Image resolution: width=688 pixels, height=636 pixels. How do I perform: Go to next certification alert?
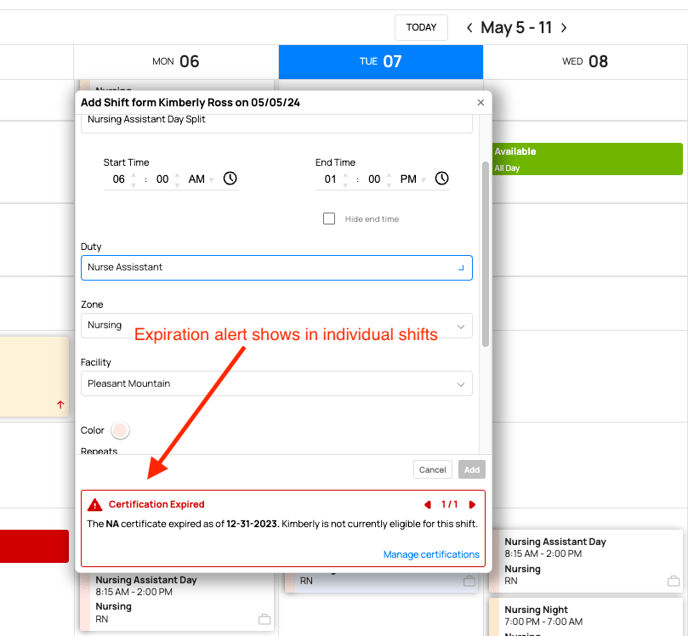(x=472, y=504)
